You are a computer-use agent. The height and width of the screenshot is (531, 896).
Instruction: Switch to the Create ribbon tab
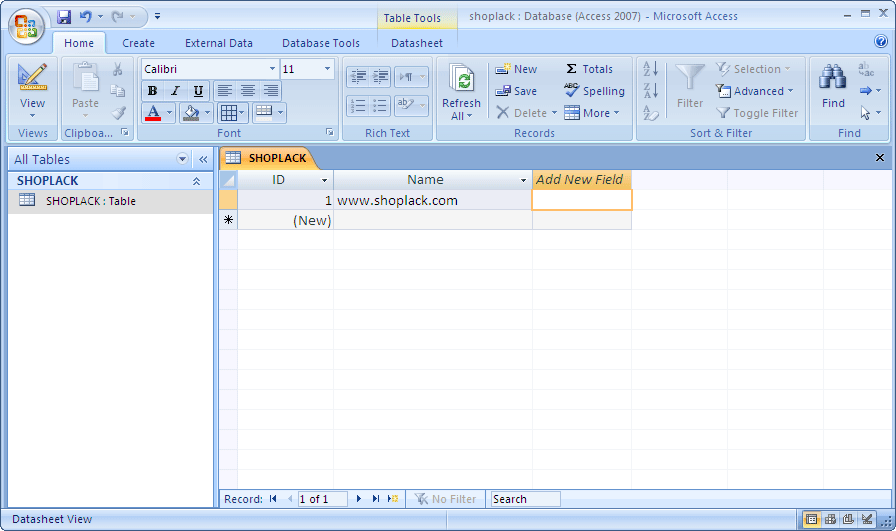138,43
